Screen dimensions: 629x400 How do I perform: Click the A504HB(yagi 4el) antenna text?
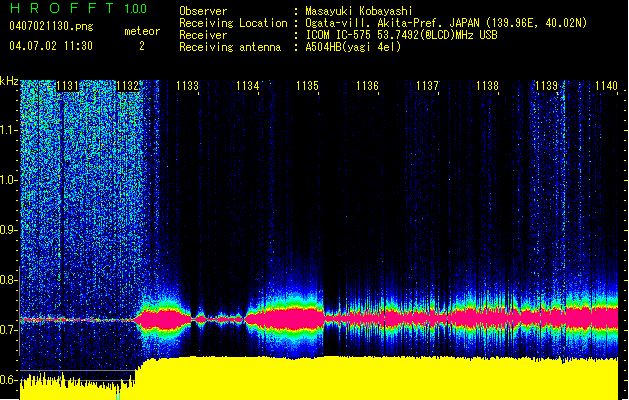(x=353, y=47)
